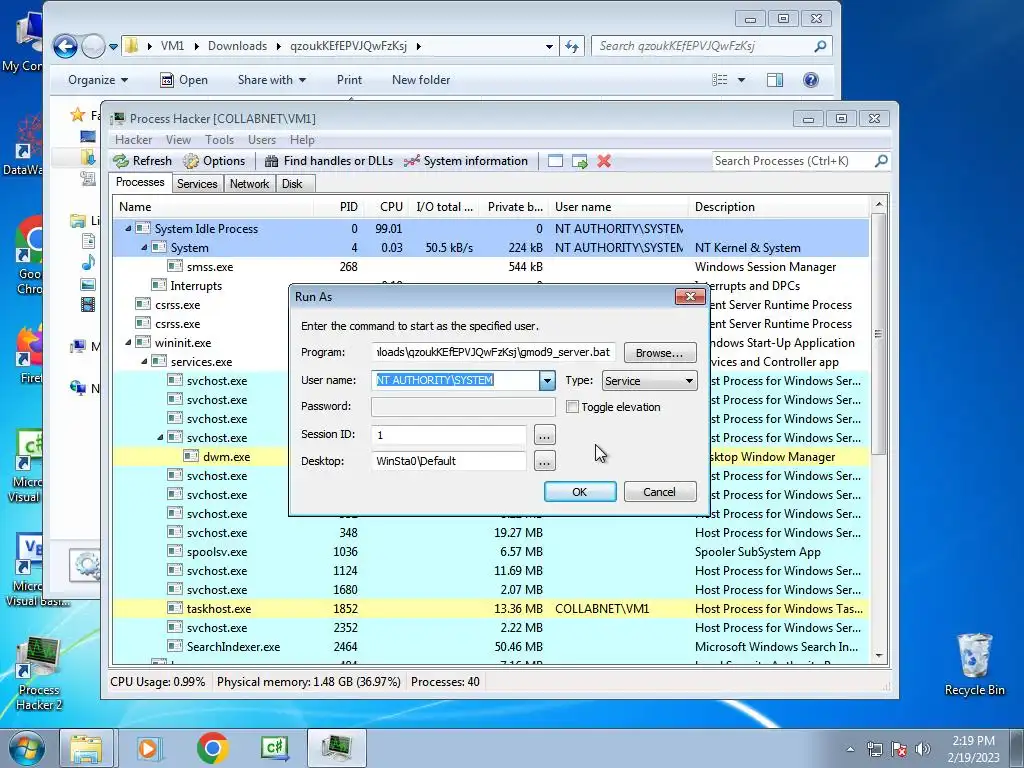This screenshot has width=1024, height=768.
Task: Click the Session ID input field
Action: coord(449,435)
